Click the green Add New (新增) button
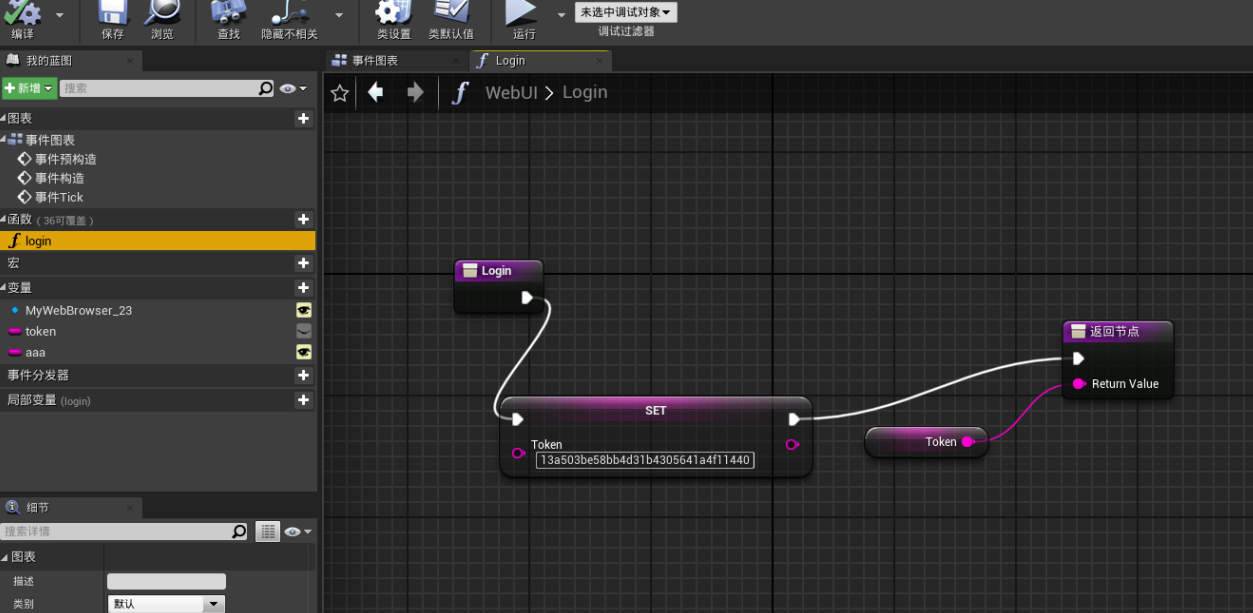 29,89
